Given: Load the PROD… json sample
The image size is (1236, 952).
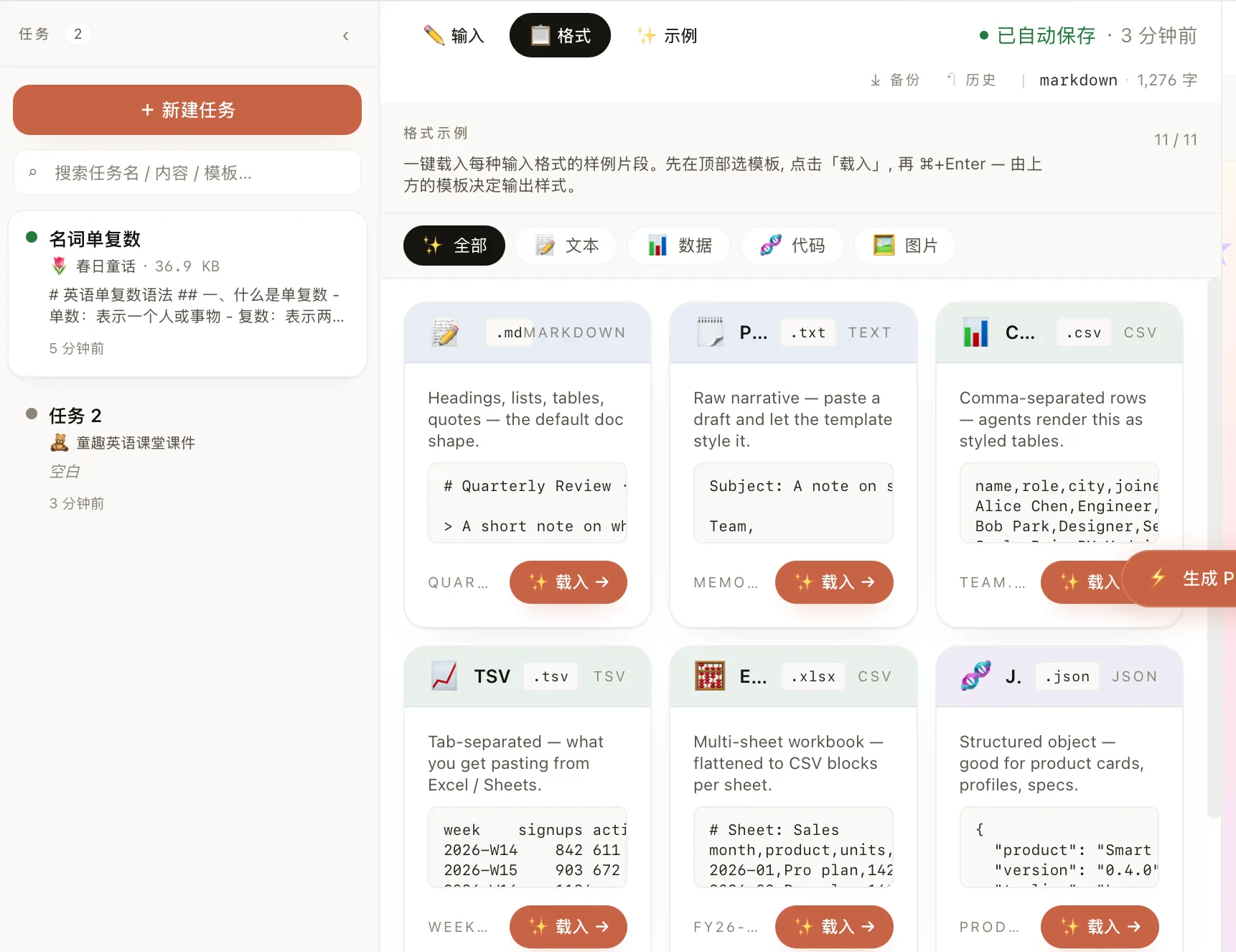Looking at the screenshot, I should (x=1100, y=927).
